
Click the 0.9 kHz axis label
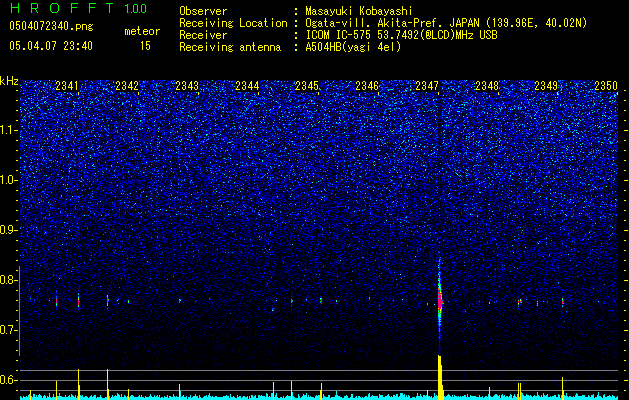pos(8,230)
